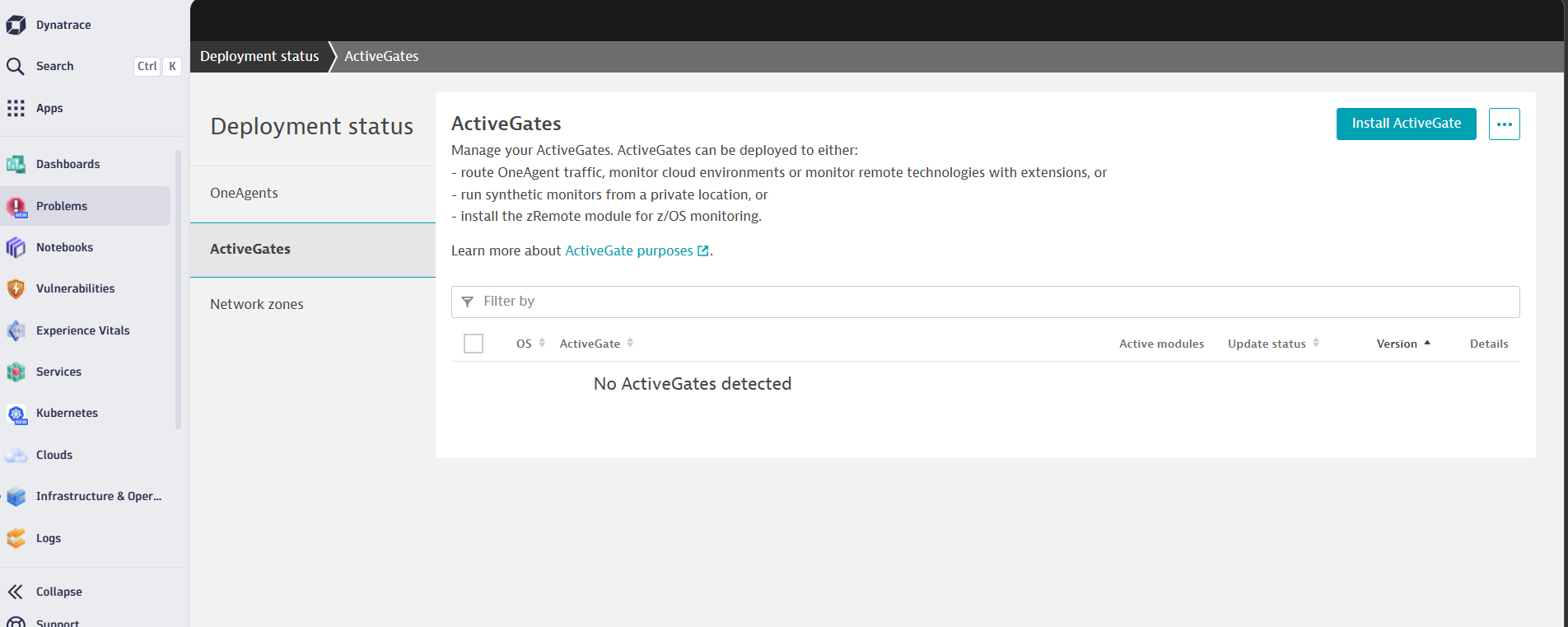Open Clouds icon in sidebar
Image resolution: width=1568 pixels, height=627 pixels.
pyautogui.click(x=16, y=455)
